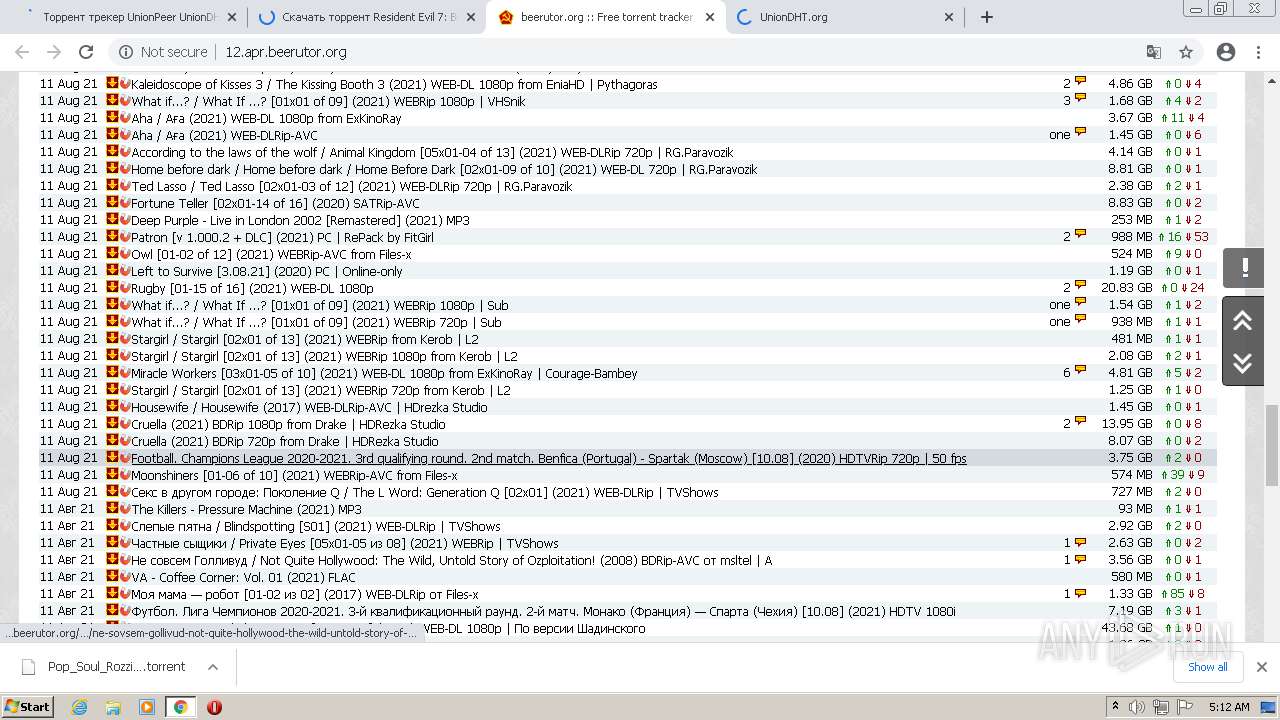Image resolution: width=1280 pixels, height=720 pixels.
Task: Go back with the browser back arrow
Action: (x=22, y=52)
